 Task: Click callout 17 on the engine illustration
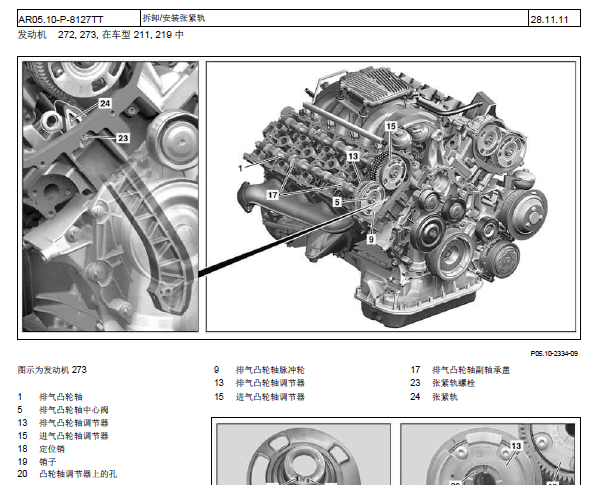click(x=273, y=195)
